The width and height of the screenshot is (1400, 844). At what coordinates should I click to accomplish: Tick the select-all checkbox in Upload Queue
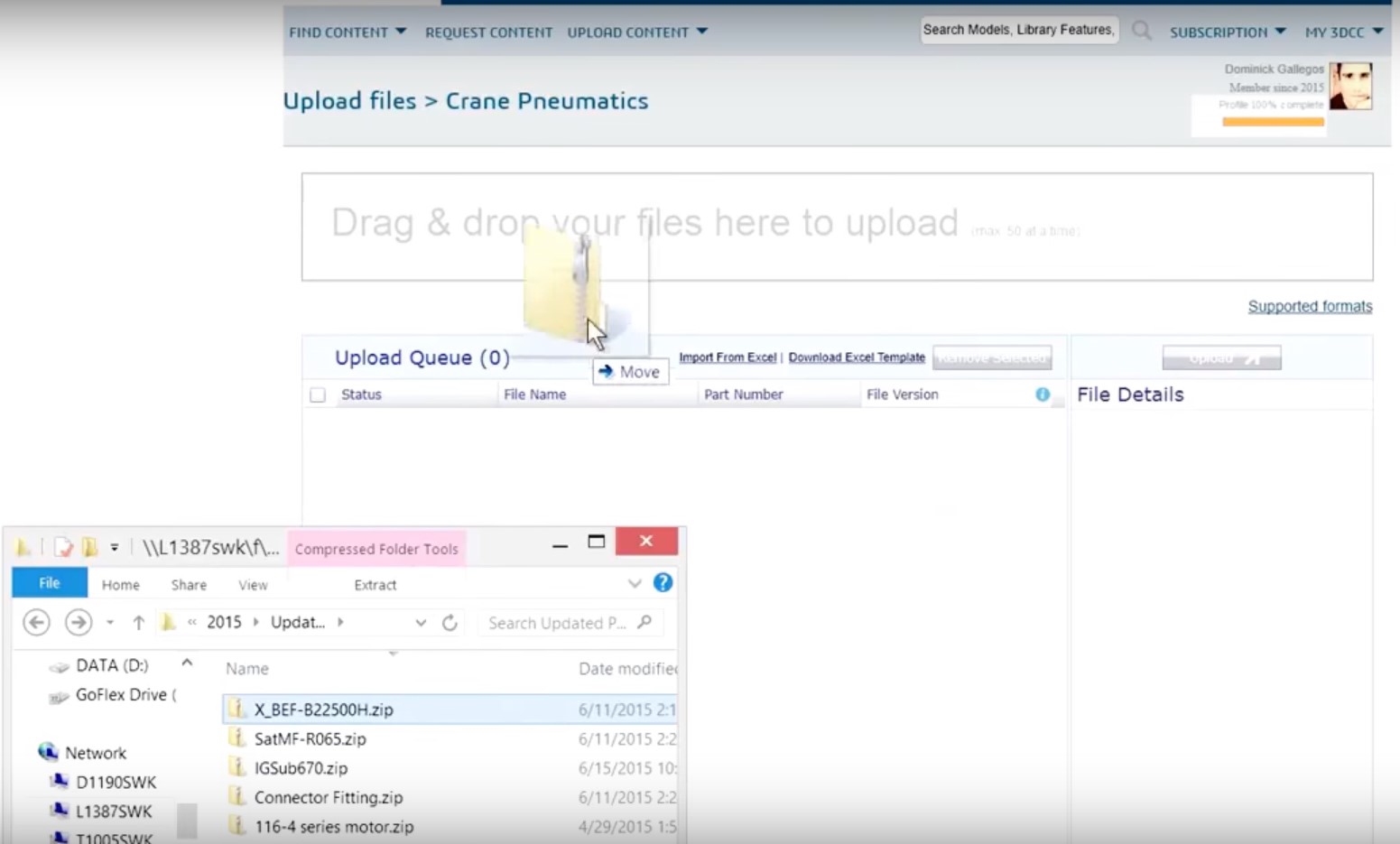click(318, 394)
